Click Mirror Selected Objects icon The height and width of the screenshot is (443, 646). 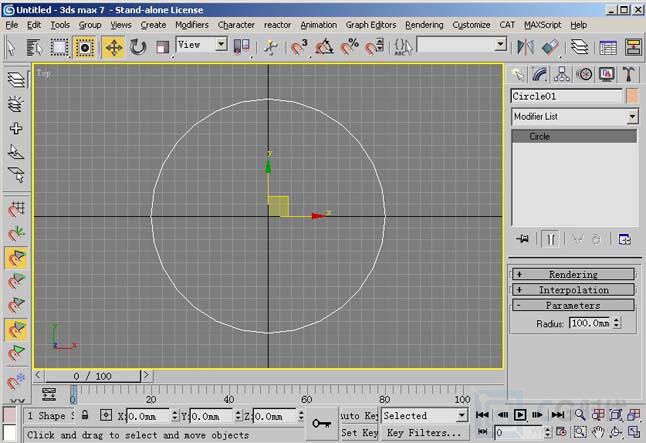point(525,47)
